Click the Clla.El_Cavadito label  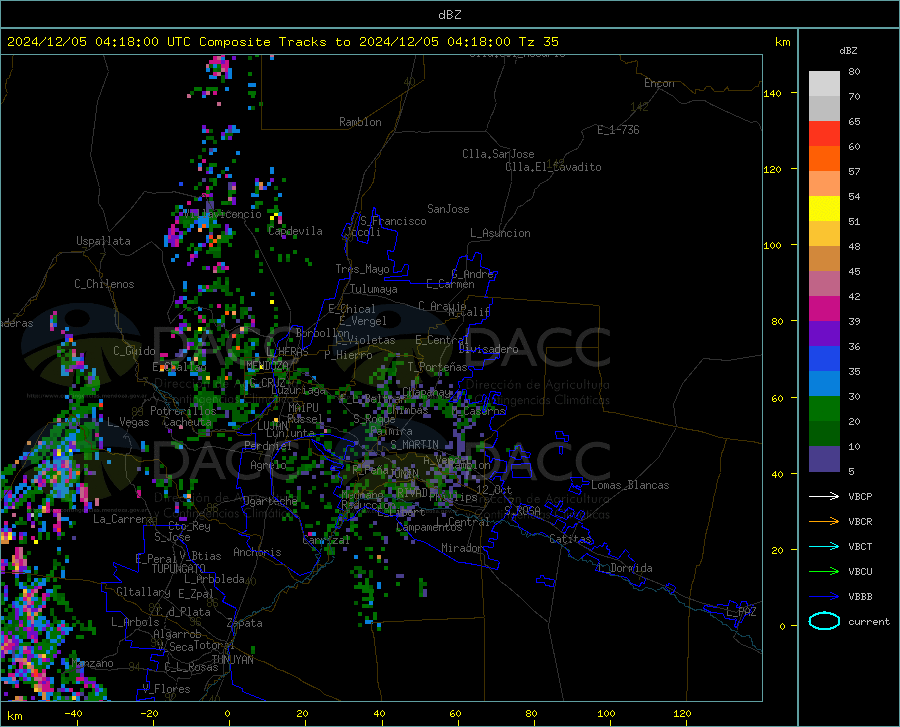(553, 167)
